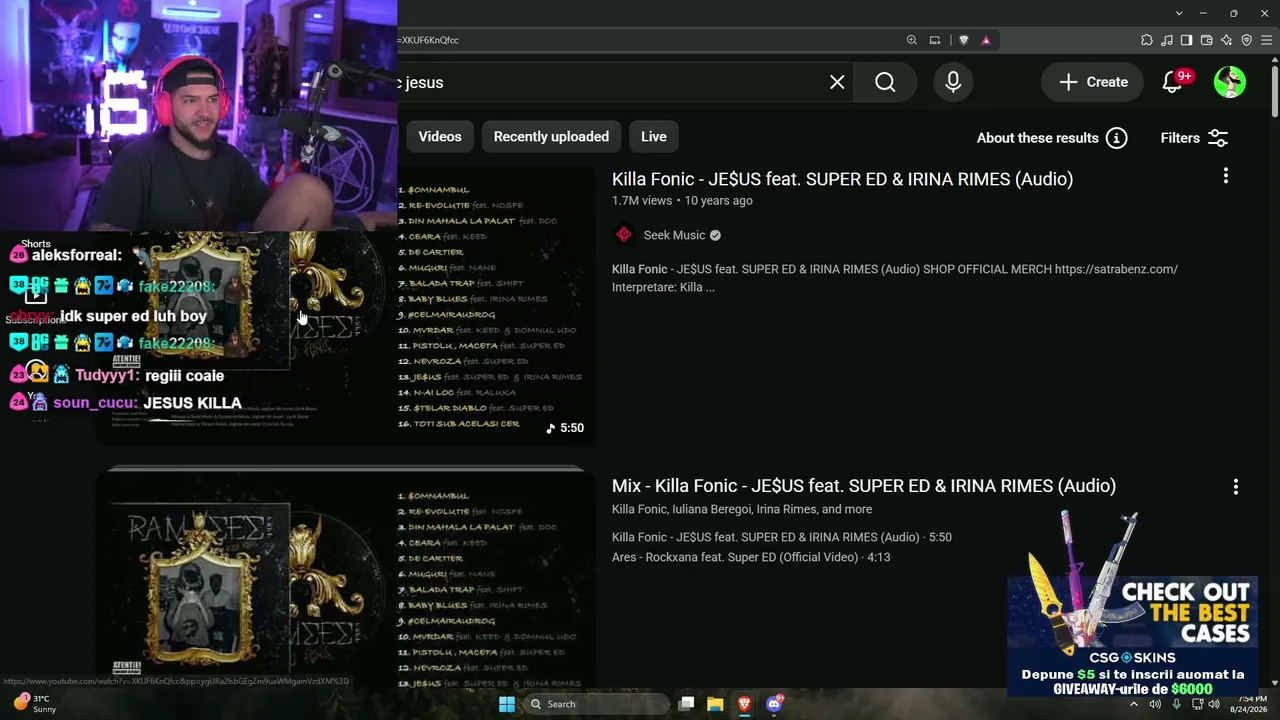
Task: Click the Windows taskbar Search box
Action: click(x=596, y=704)
